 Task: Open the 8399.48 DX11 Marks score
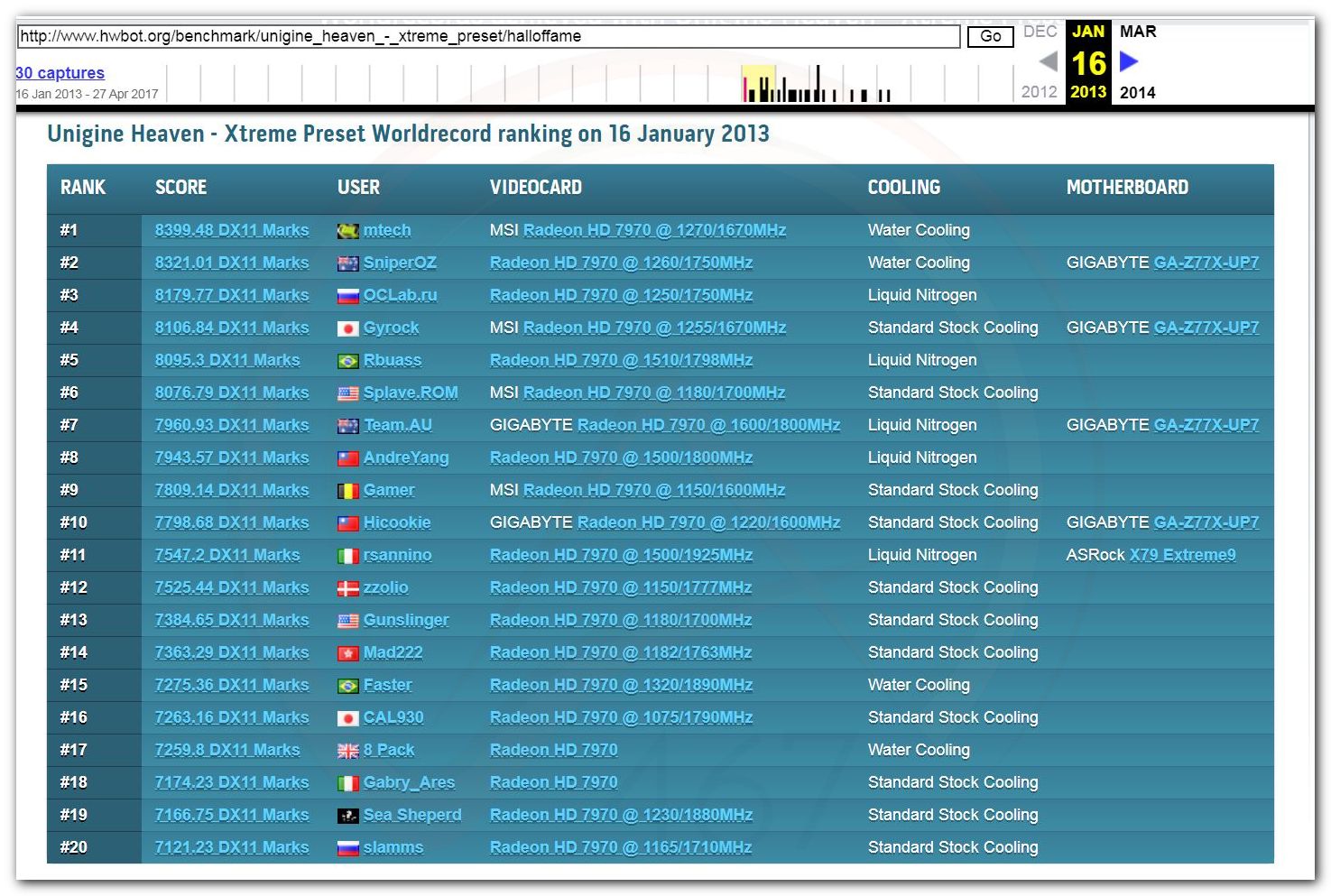pos(232,230)
